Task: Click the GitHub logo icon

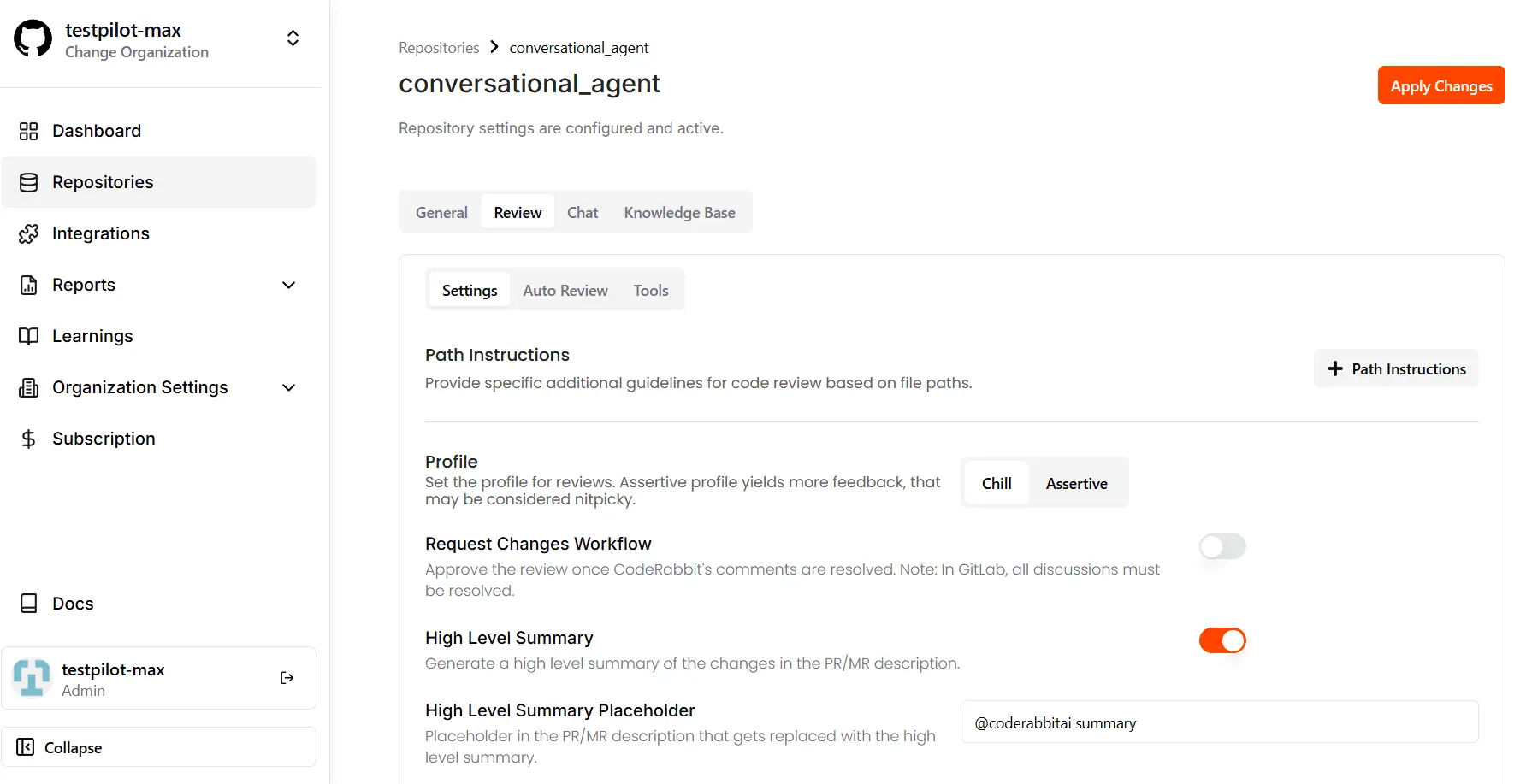Action: coord(33,39)
